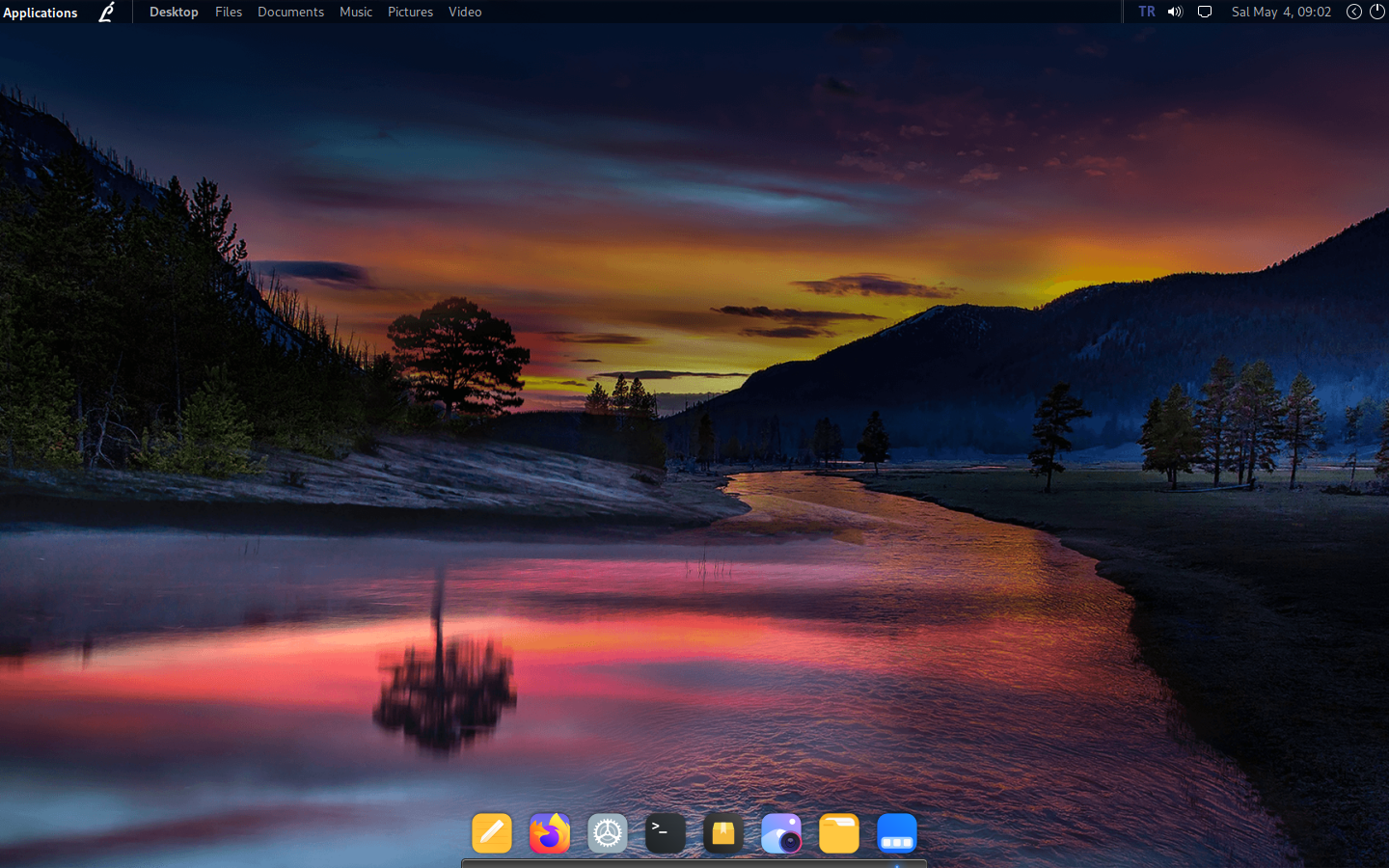Open the package/archive app in dock

(723, 833)
